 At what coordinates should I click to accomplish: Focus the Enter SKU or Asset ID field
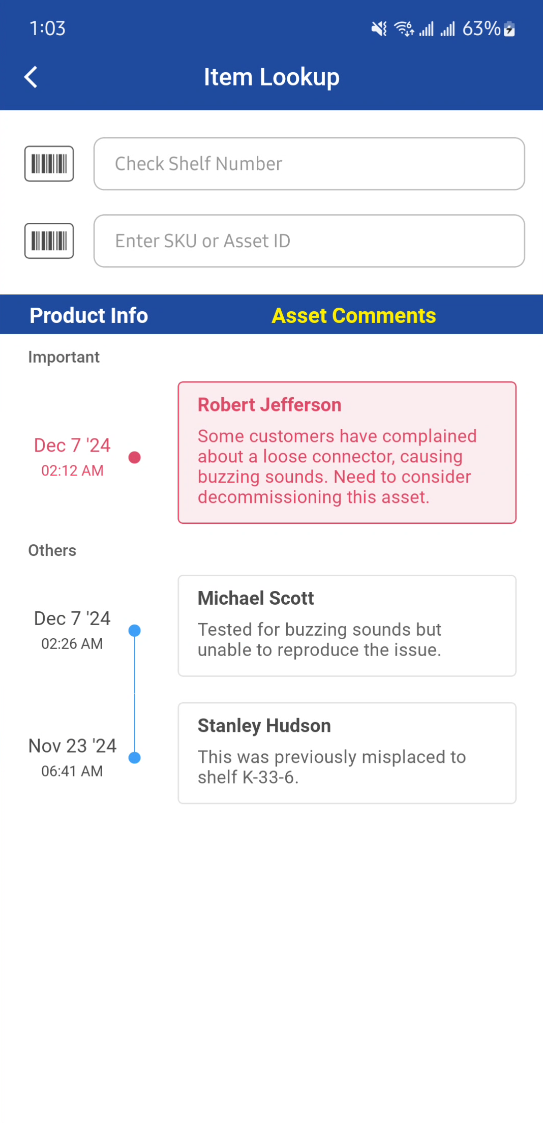click(309, 241)
